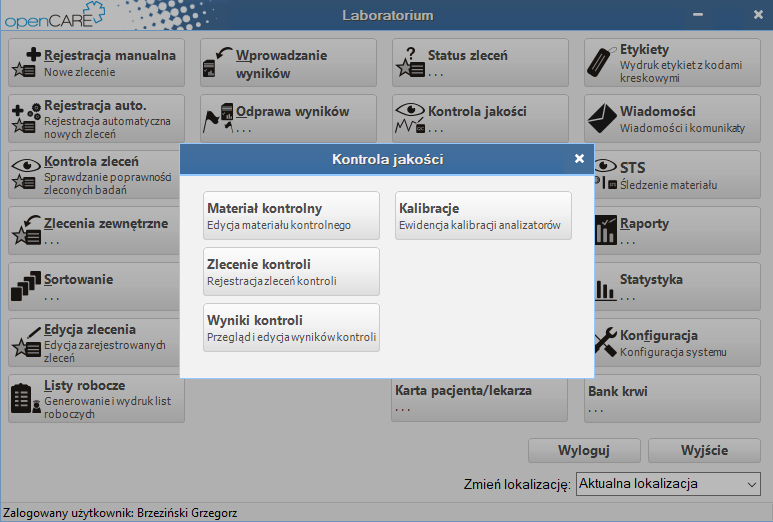This screenshot has width=773, height=522.
Task: Click the Kontrola zleceń eye icon
Action: 26,174
